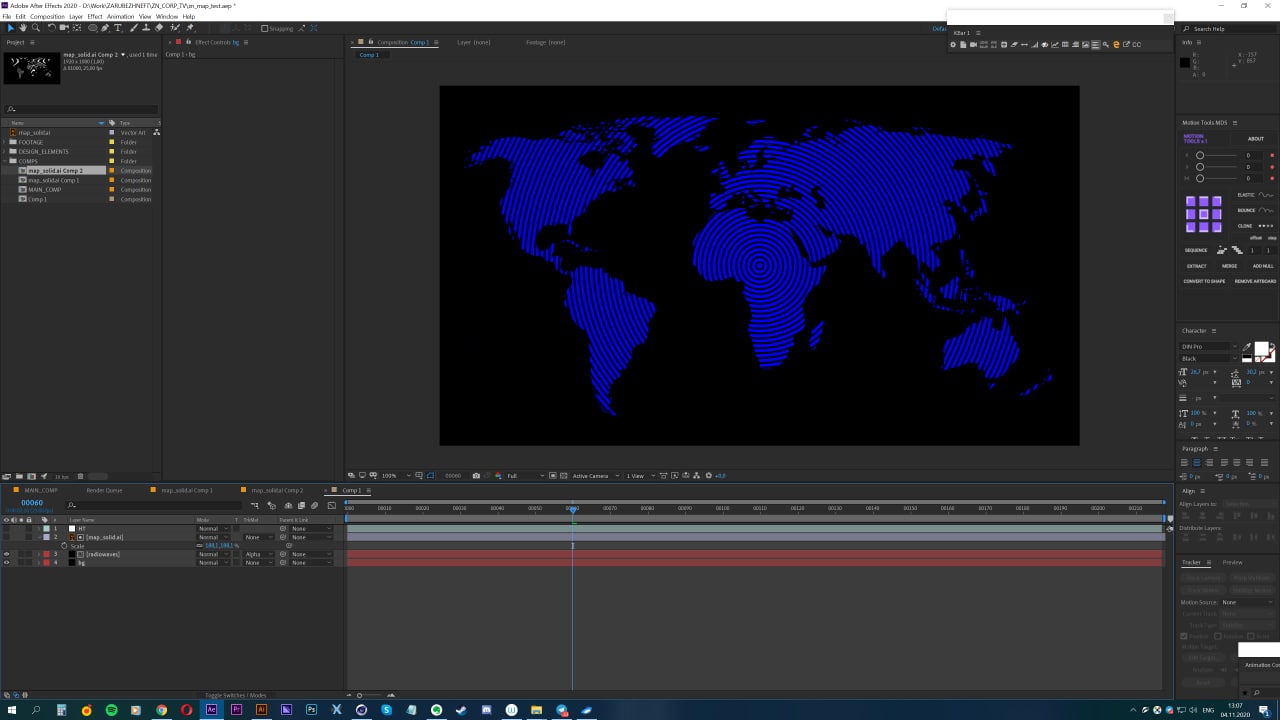This screenshot has width=1280, height=720.
Task: Hide the bg layer with its eye icon
Action: point(6,562)
